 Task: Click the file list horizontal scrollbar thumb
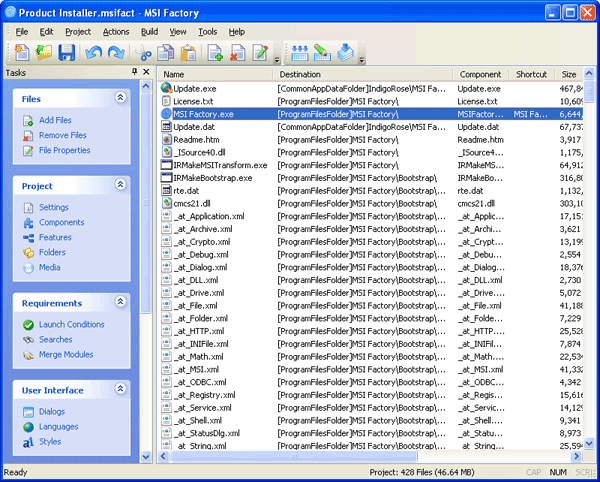point(293,456)
